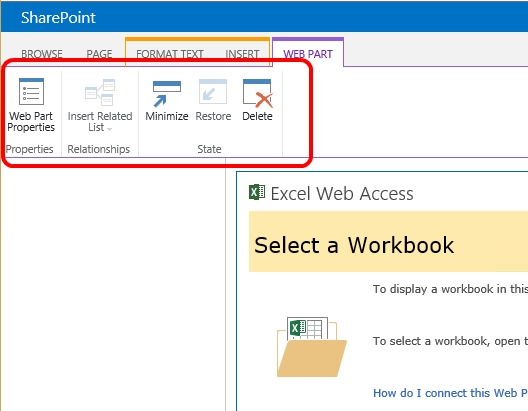
Task: Click the Select a Workbook banner
Action: 388,242
